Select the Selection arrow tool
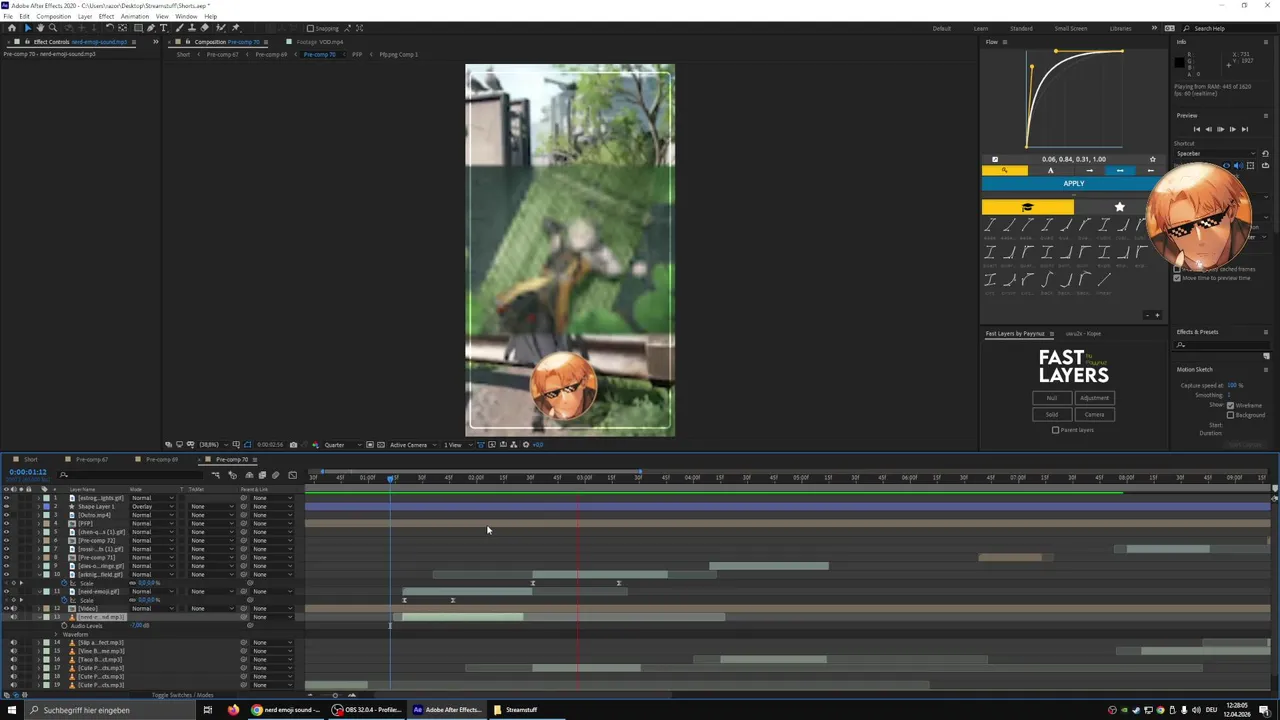 tap(27, 28)
